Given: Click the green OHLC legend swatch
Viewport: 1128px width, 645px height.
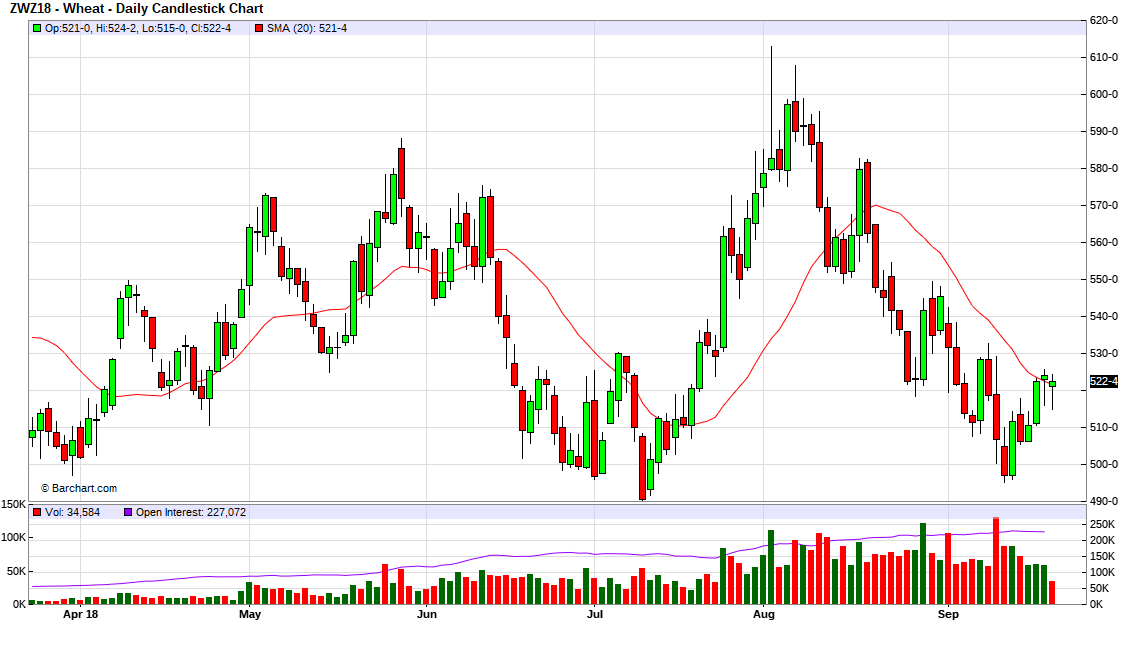Looking at the screenshot, I should click(37, 28).
